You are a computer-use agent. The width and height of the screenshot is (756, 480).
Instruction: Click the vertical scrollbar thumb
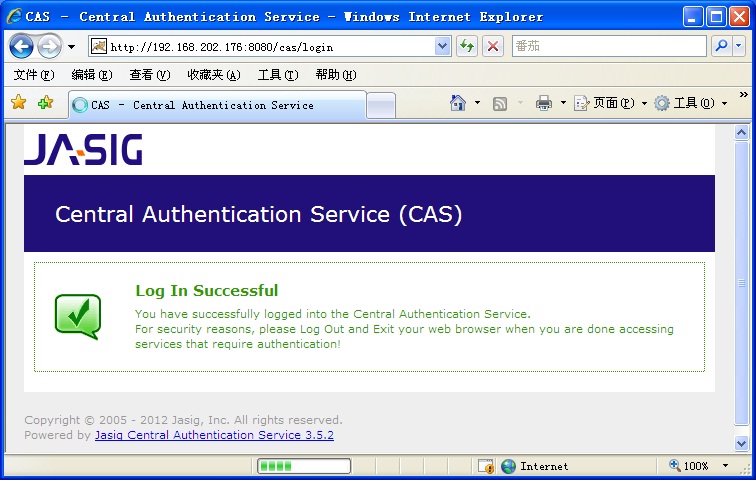click(742, 283)
